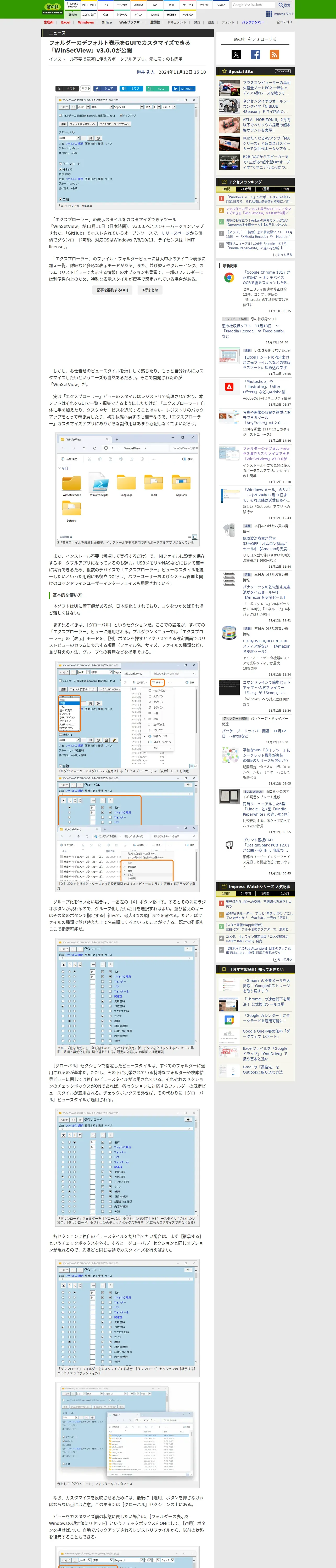Click the 記事を要約する(AI) button
The height and width of the screenshot is (1568, 336).
[x=112, y=290]
